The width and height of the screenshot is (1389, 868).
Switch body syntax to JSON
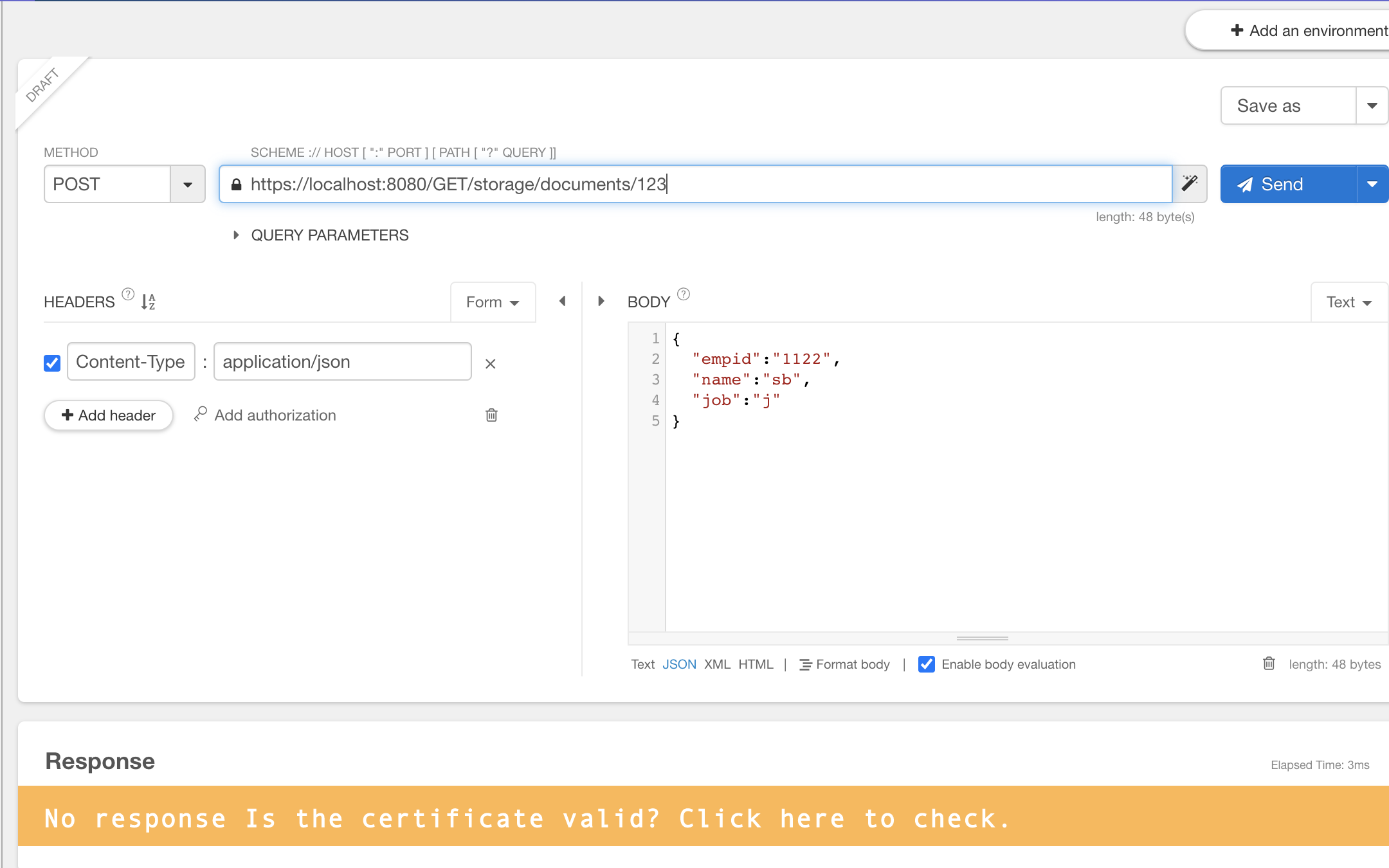(x=679, y=664)
